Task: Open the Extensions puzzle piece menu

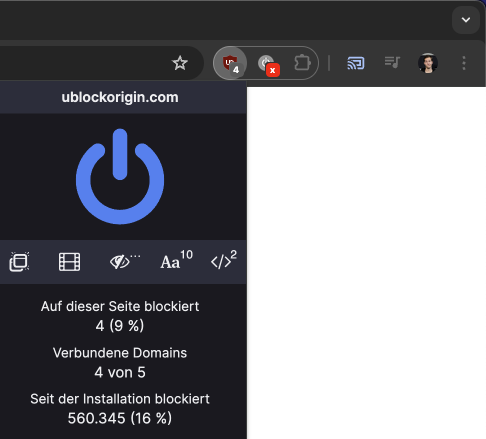Action: (x=302, y=63)
